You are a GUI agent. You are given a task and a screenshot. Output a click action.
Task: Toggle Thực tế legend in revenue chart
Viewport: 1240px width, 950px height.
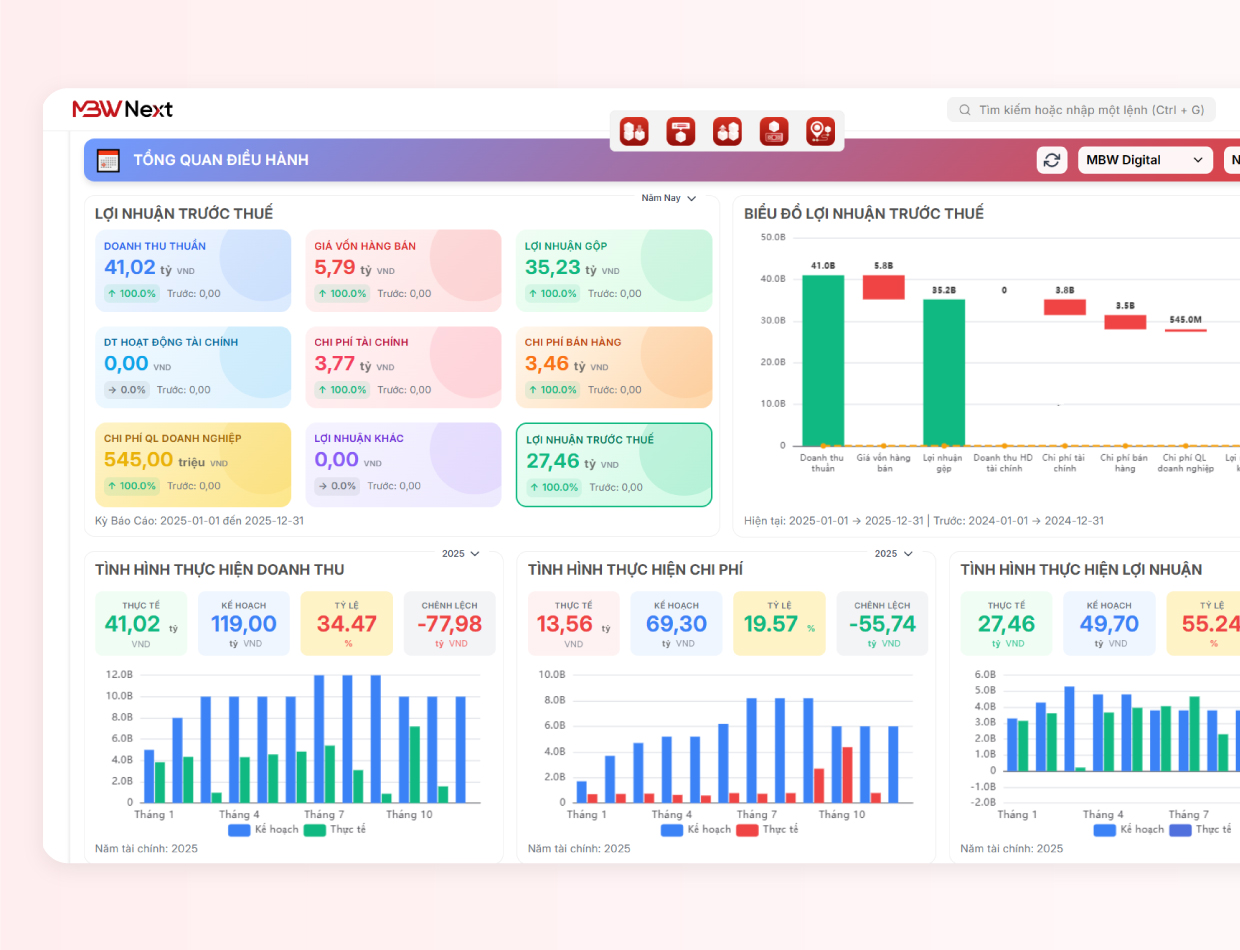tap(334, 829)
